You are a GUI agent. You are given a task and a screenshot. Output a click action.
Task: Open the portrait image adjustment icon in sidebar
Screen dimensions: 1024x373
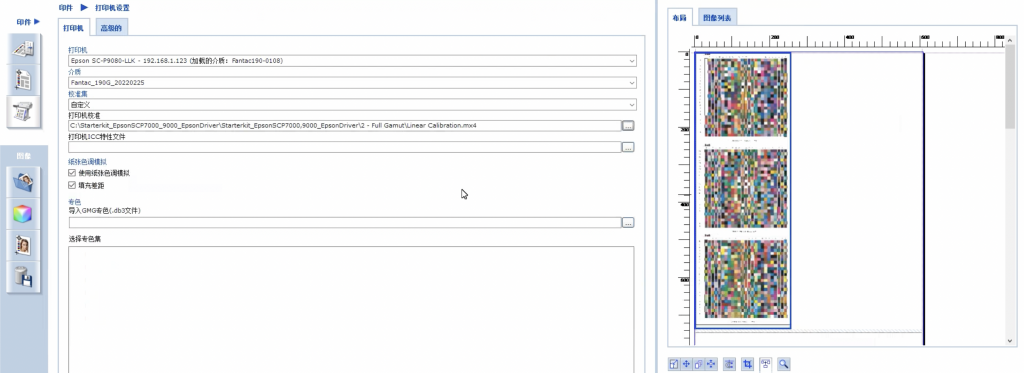(24, 245)
